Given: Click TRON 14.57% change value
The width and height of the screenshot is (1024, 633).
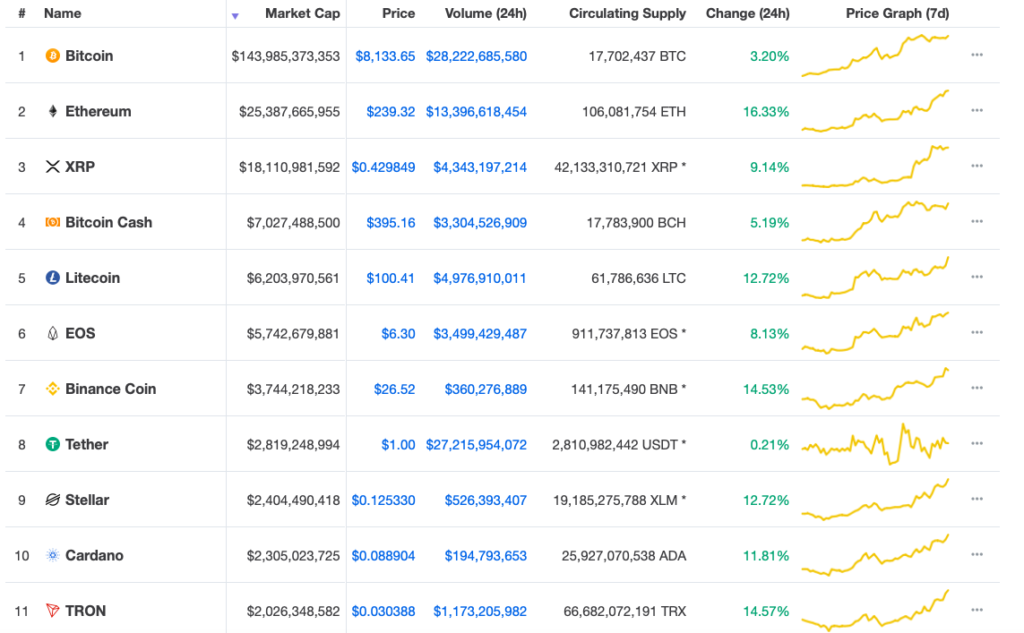Looking at the screenshot, I should [x=766, y=611].
